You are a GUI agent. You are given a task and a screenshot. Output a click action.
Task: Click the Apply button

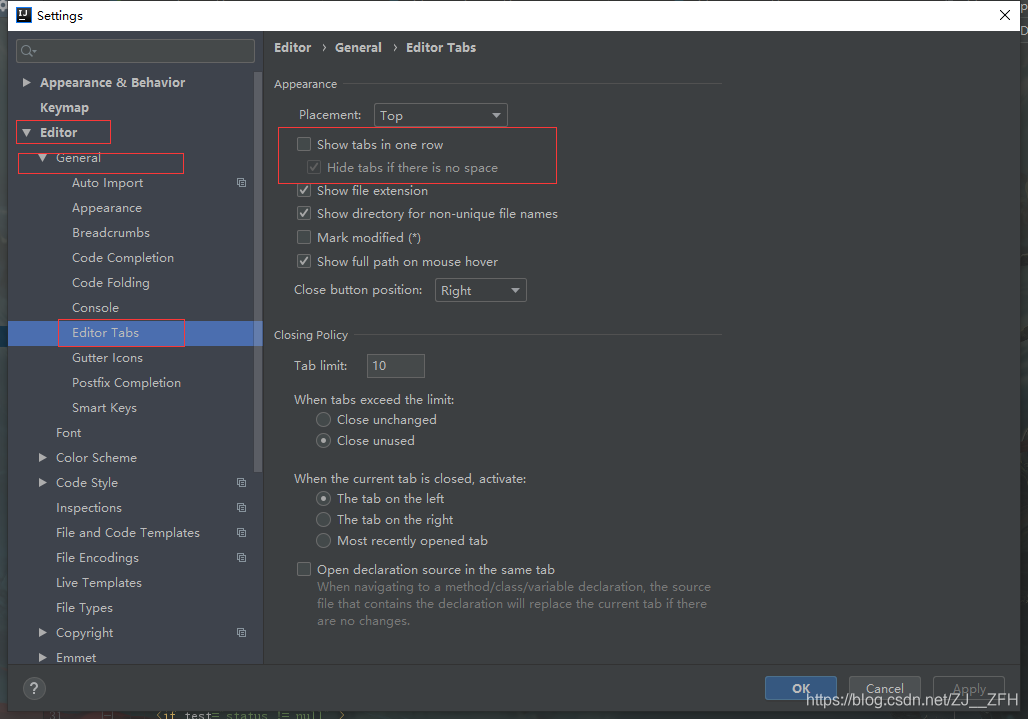point(969,688)
